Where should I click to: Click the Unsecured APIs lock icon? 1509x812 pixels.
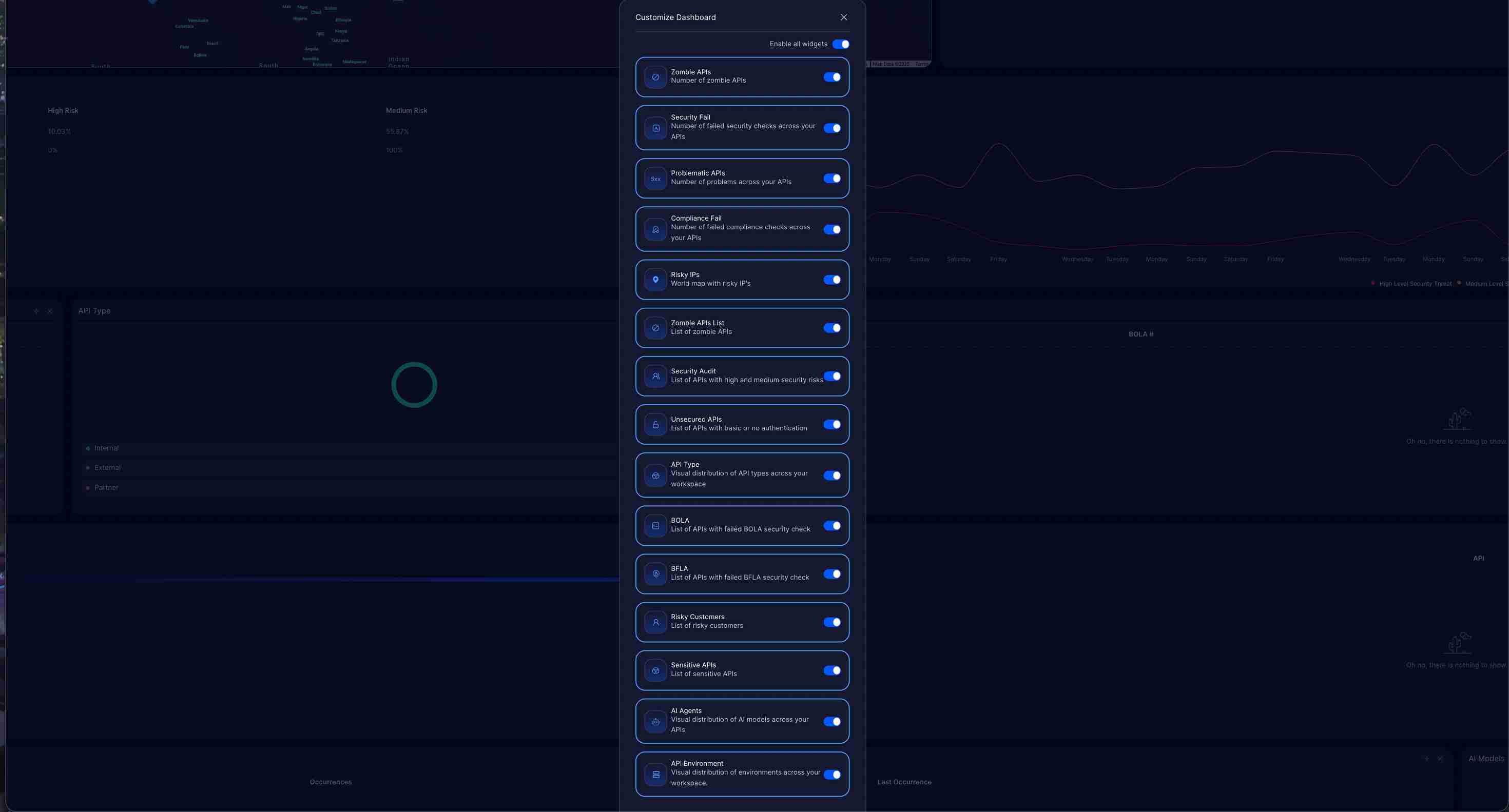tap(654, 424)
